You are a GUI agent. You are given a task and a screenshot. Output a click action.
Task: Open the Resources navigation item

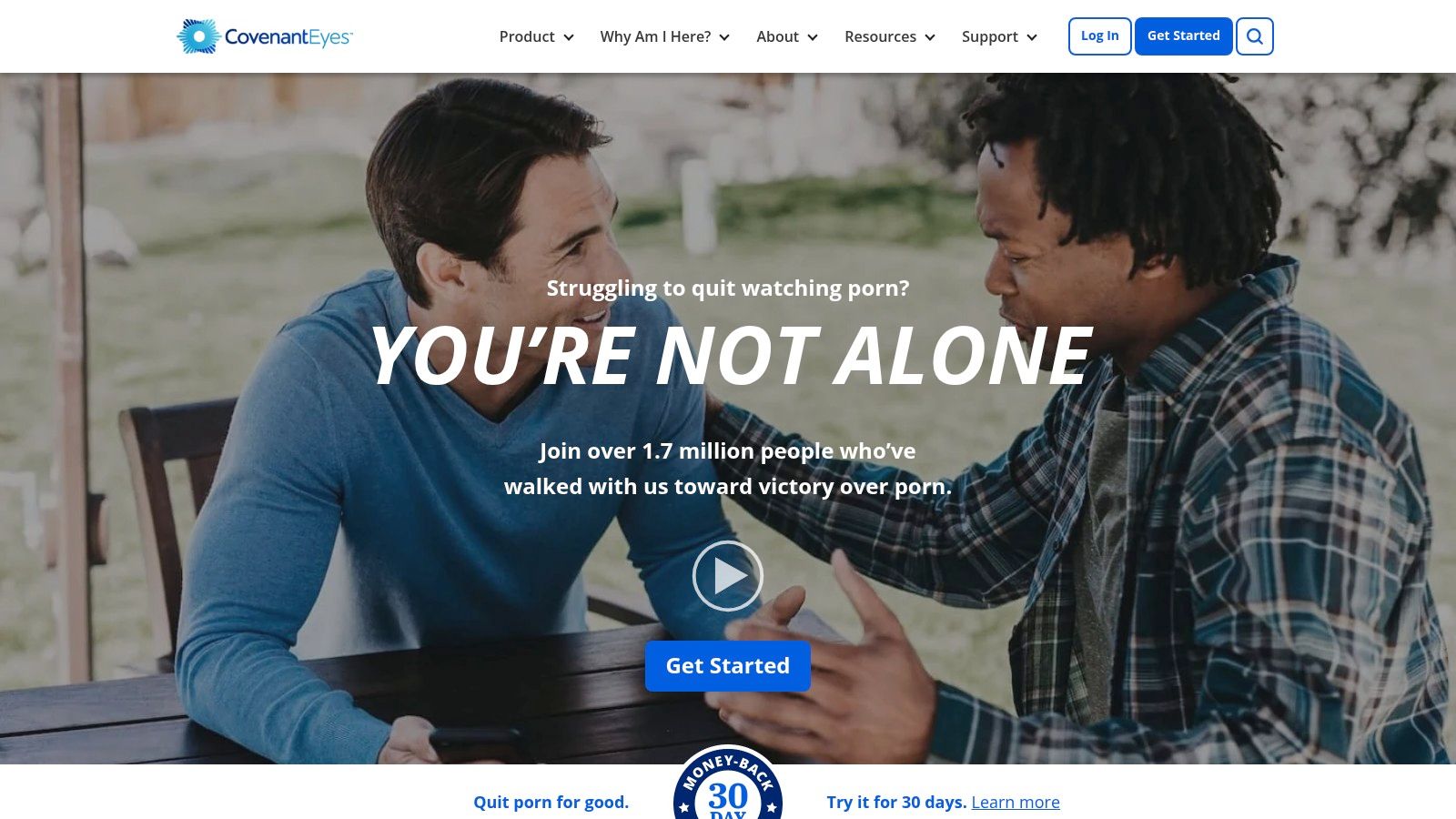tap(880, 36)
